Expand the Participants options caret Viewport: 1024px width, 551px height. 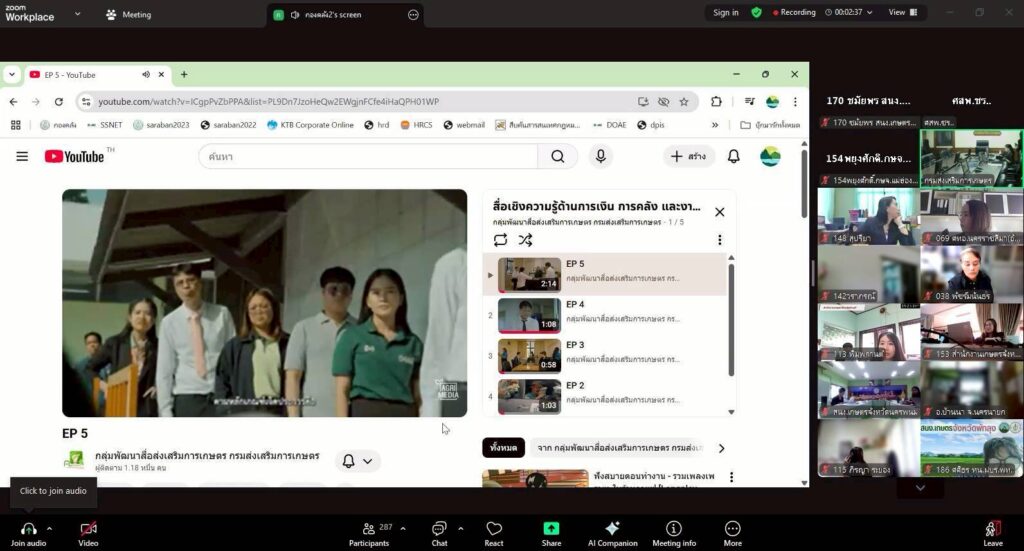pos(403,528)
